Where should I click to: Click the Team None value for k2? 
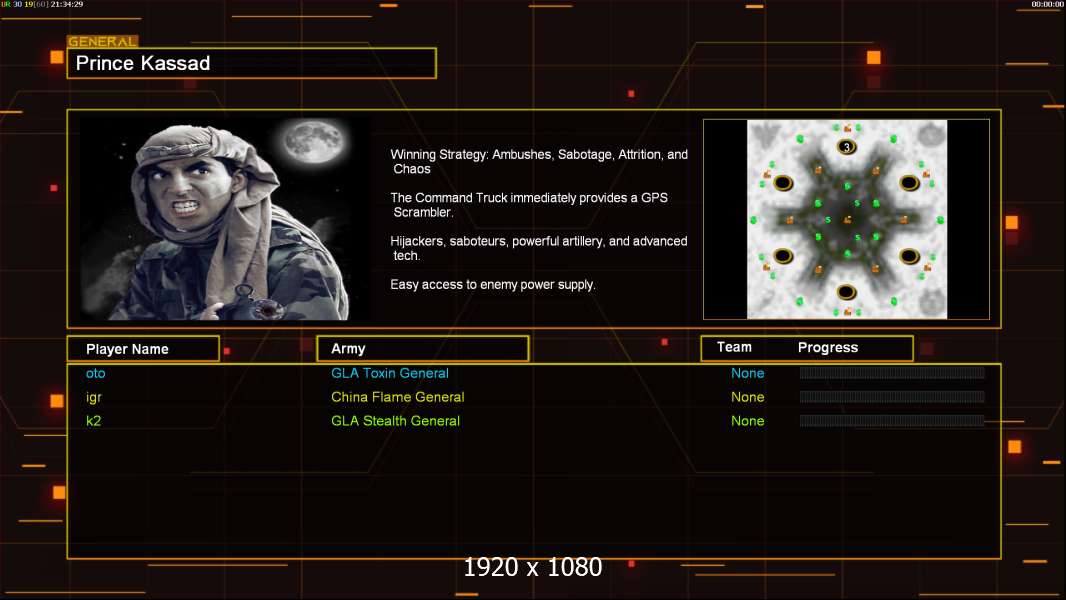(x=747, y=421)
